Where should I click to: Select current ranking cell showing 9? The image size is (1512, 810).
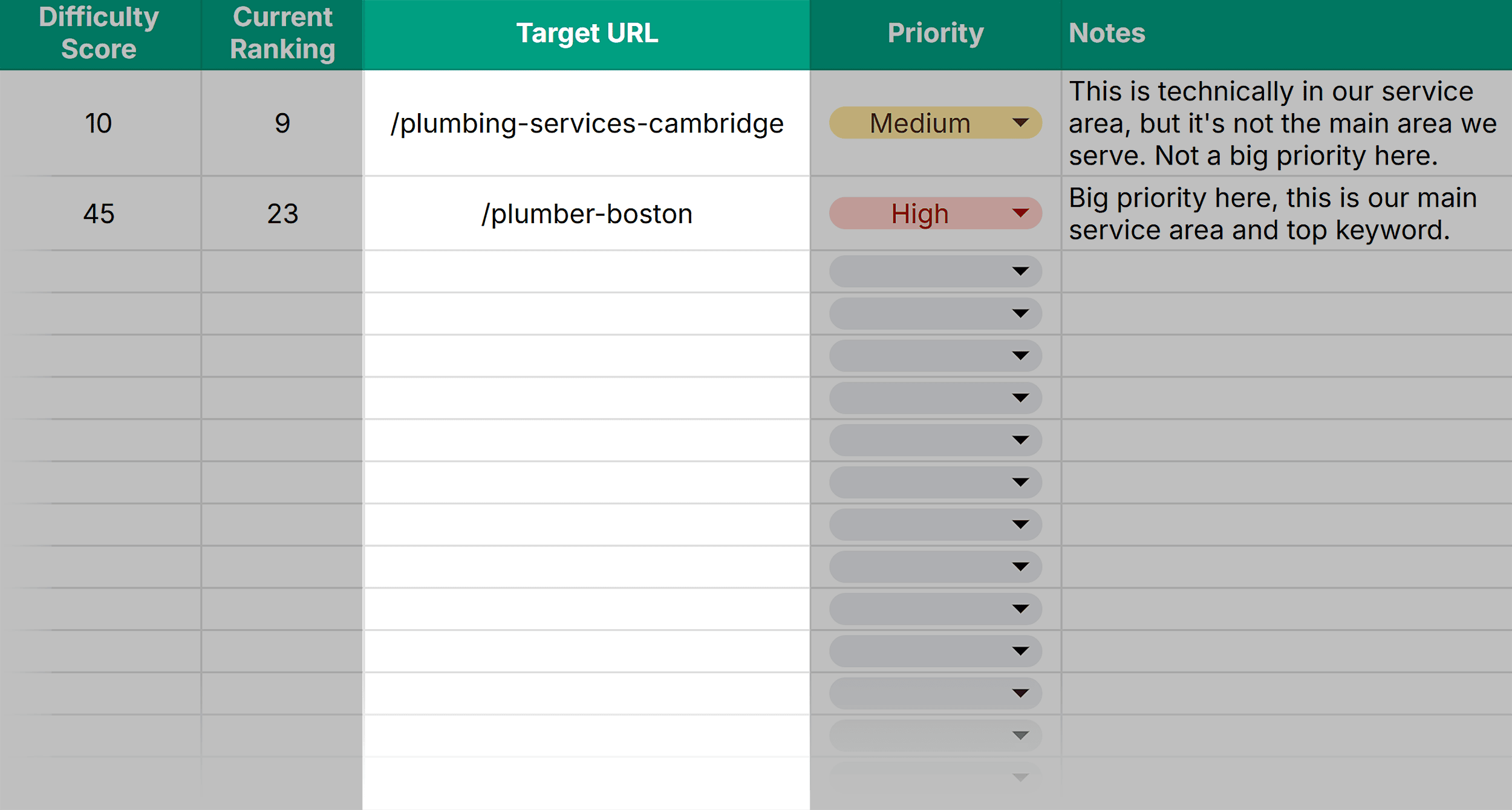click(x=282, y=123)
